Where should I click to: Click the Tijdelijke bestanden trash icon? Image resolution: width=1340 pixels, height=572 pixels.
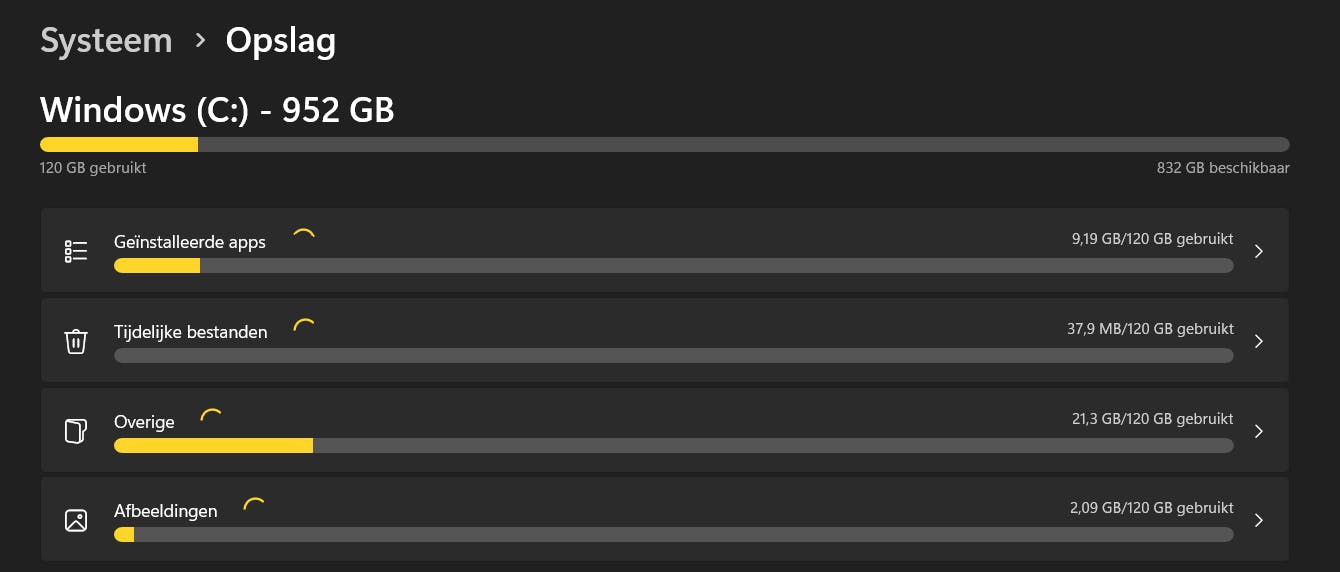point(76,341)
